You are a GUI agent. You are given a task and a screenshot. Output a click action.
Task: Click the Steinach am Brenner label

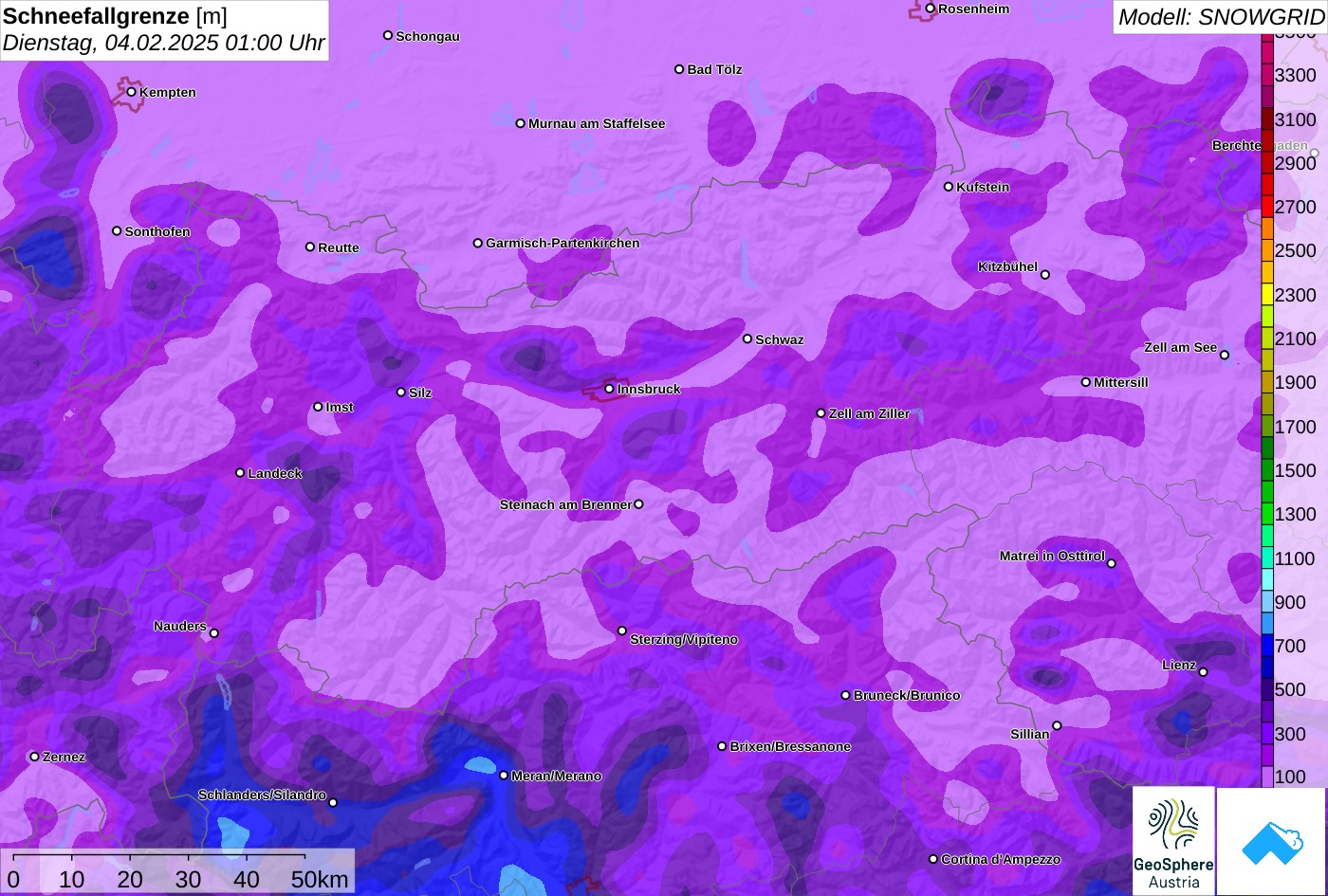click(565, 504)
